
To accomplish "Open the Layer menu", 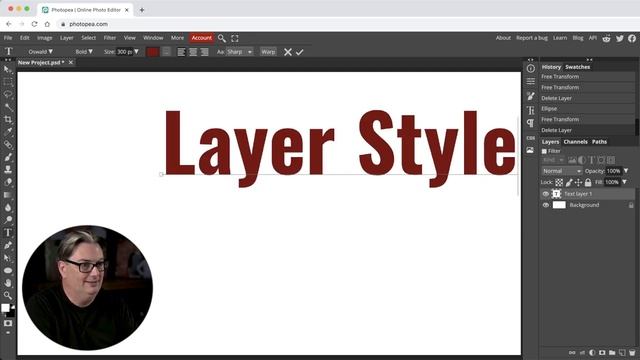I will 67,38.
